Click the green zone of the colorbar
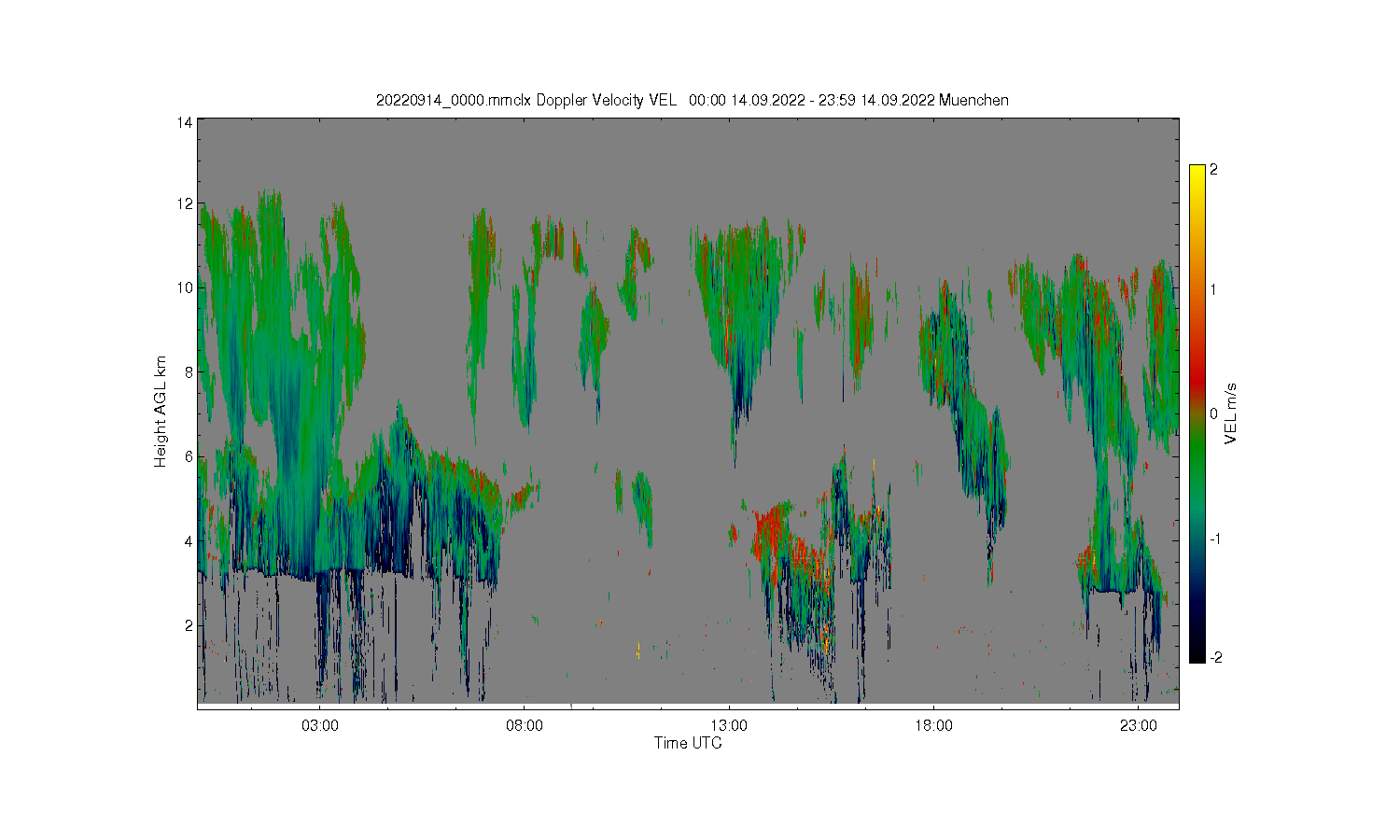 (x=1197, y=457)
